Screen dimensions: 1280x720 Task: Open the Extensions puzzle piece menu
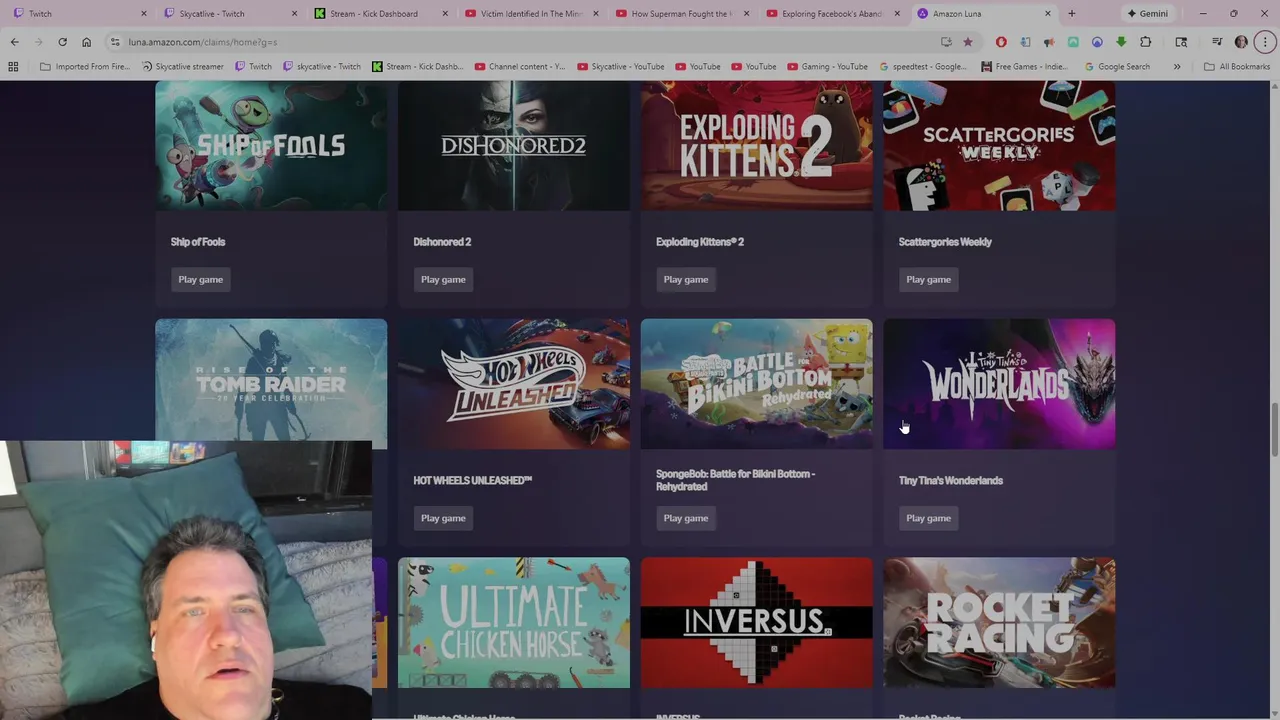[x=1146, y=42]
